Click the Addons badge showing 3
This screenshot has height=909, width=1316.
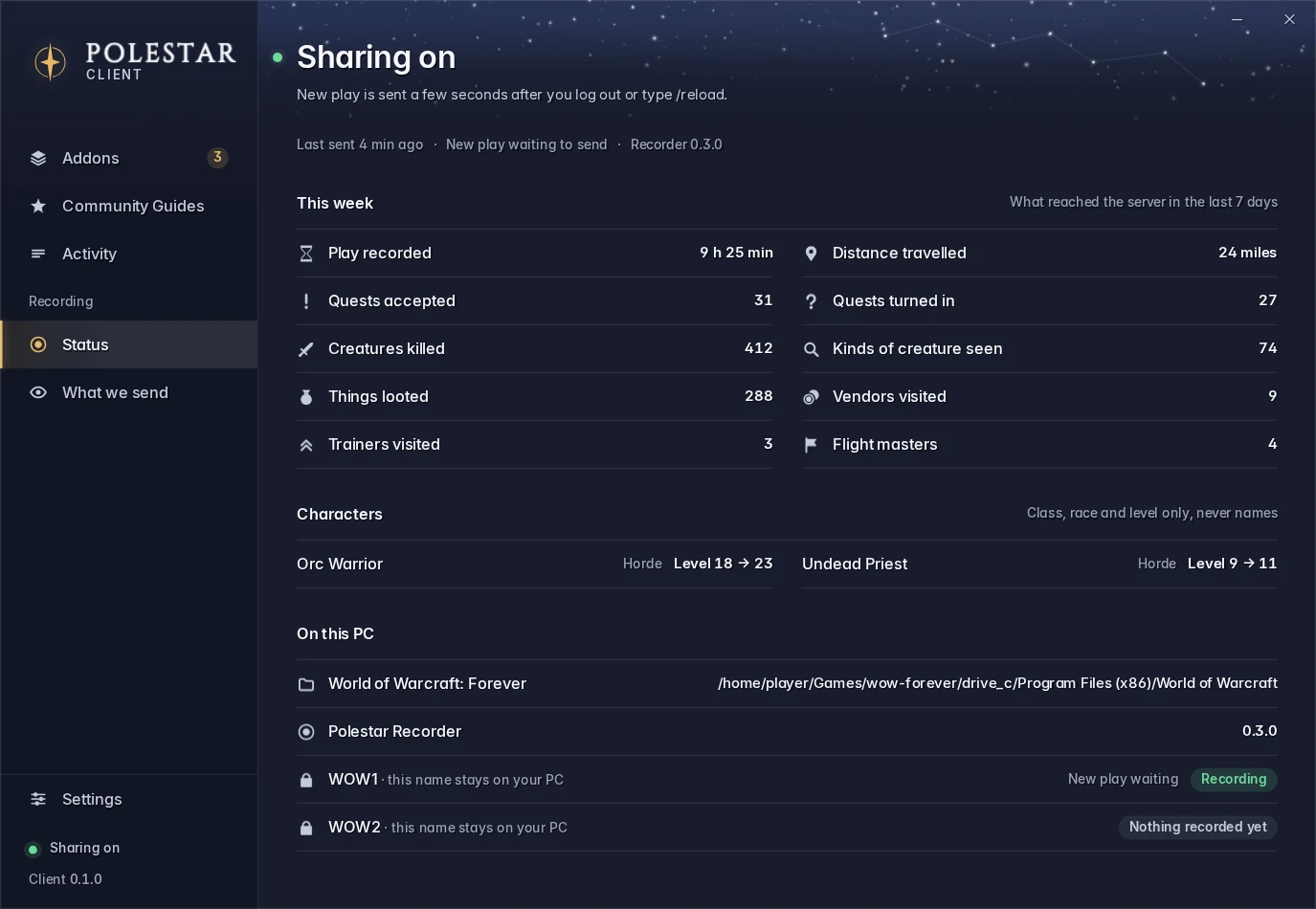[x=217, y=157]
